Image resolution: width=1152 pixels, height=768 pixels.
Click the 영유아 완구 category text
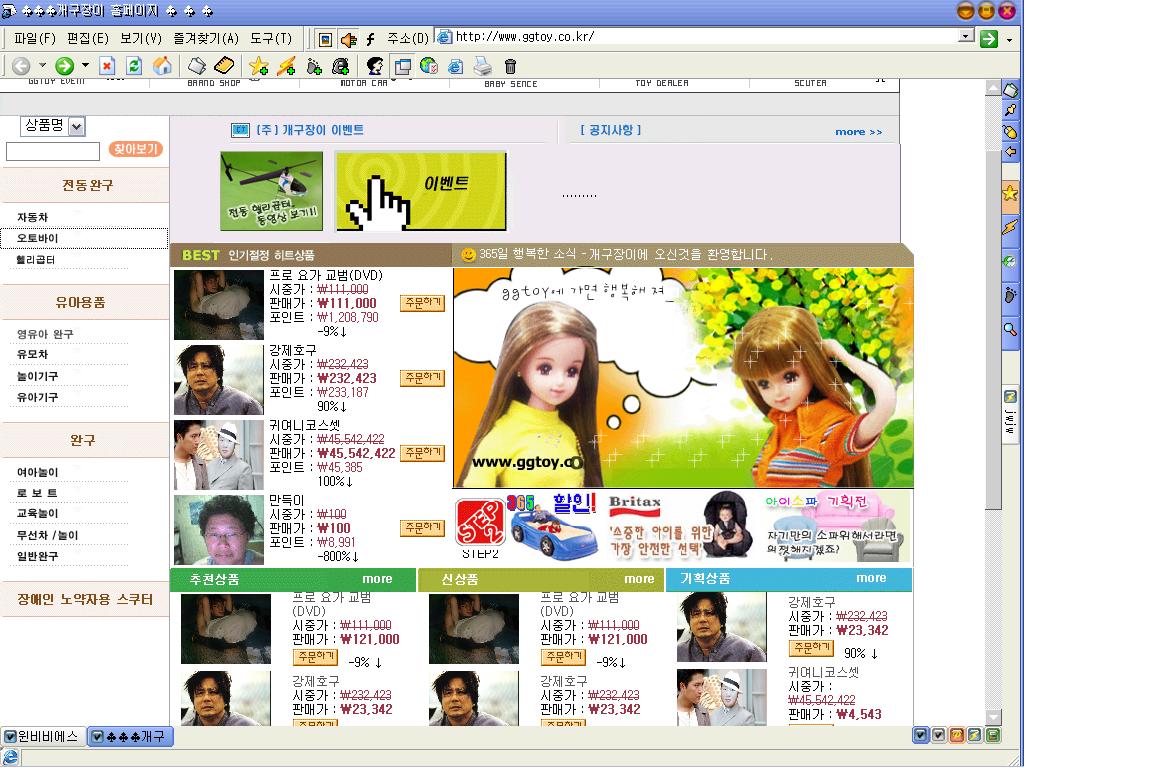45,334
